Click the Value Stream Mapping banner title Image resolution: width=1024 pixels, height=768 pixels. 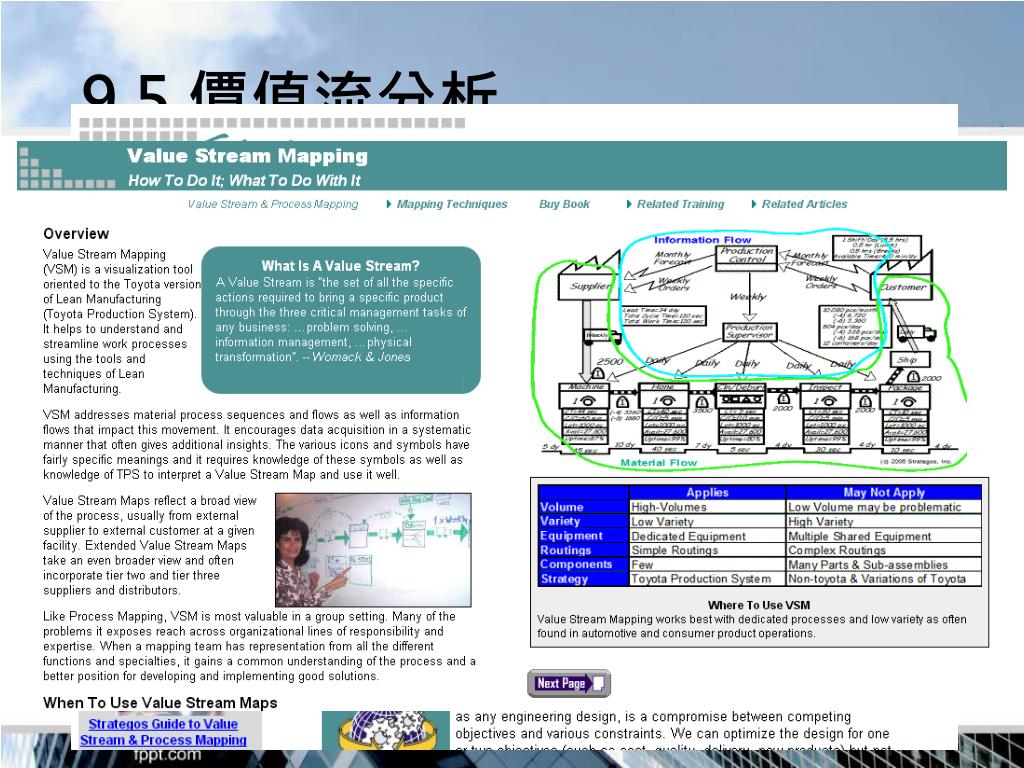[x=248, y=155]
